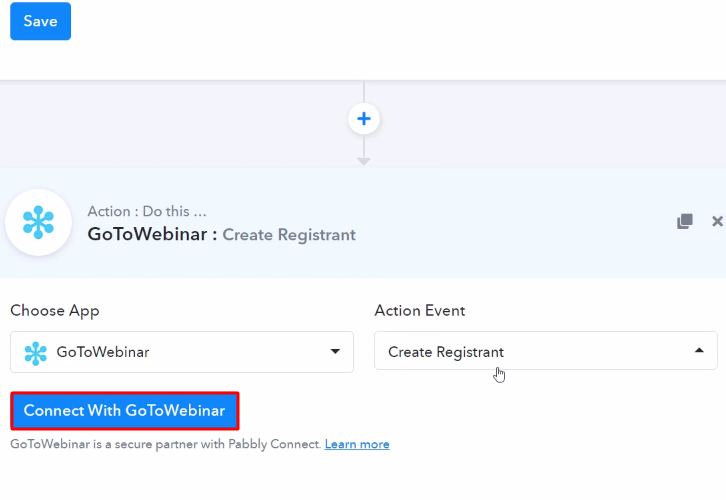Add a step with the plus icon
The width and height of the screenshot is (726, 500).
364,119
